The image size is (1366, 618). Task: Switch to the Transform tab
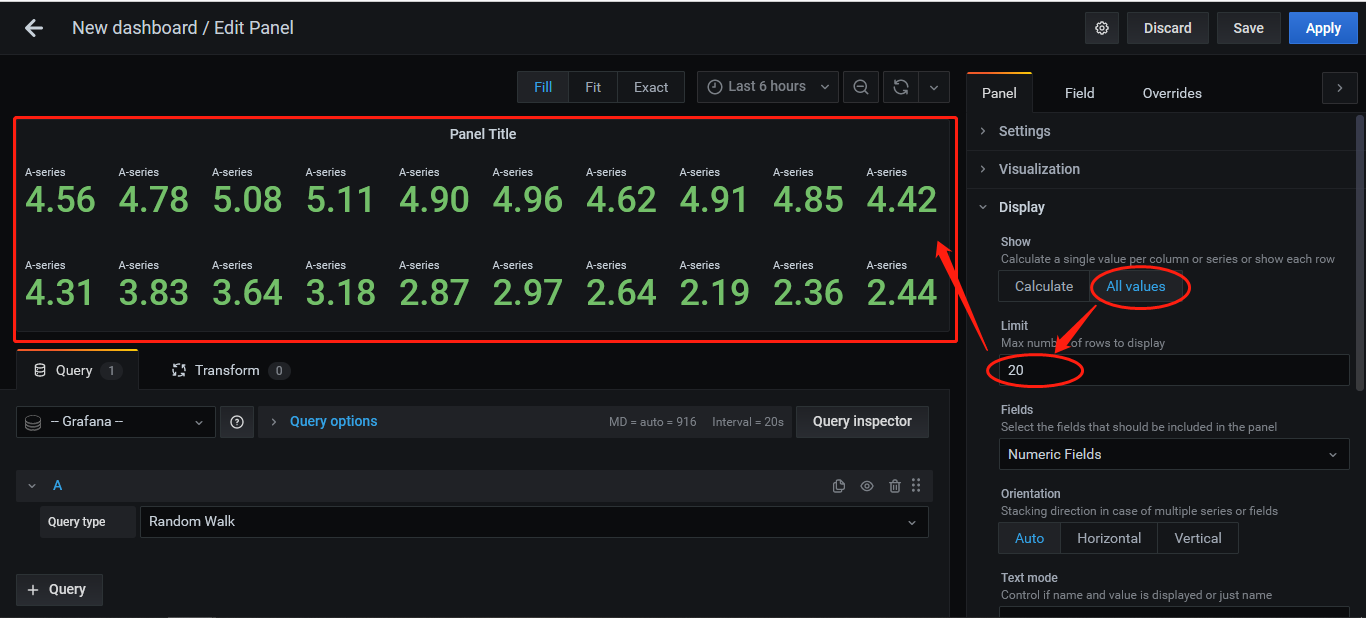point(228,369)
